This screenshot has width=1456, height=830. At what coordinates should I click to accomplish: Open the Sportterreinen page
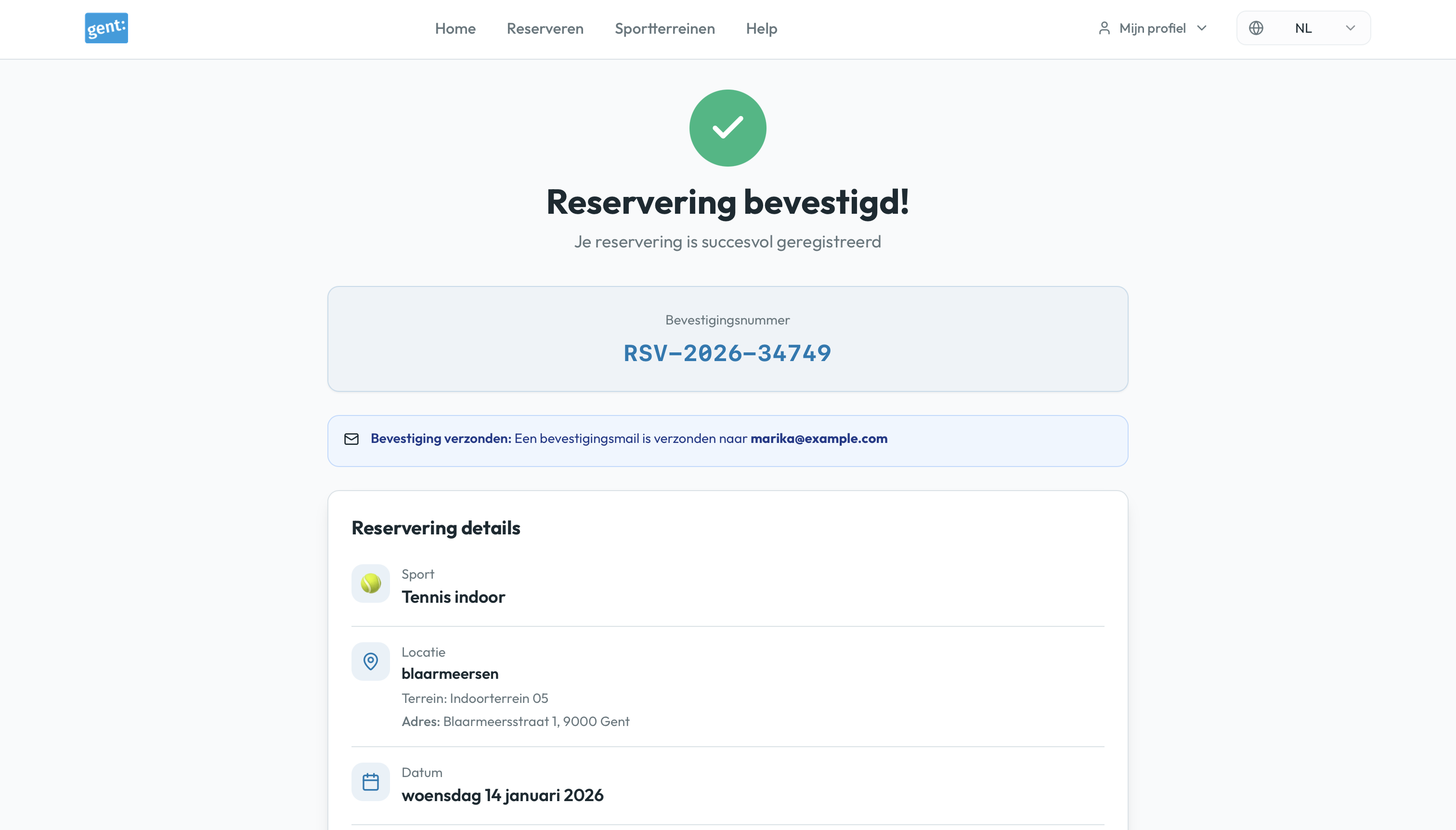(664, 28)
